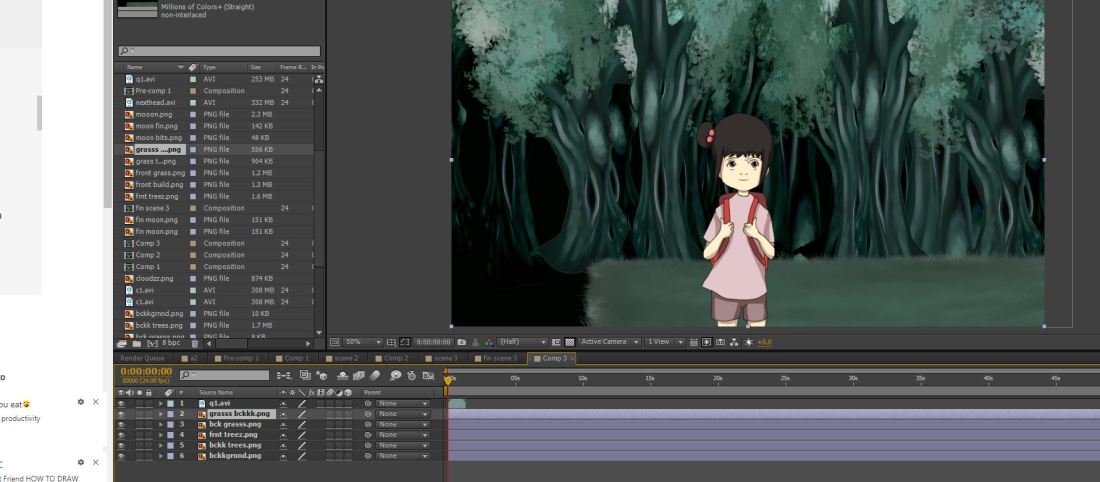Hide the bckkgrnnd.png layer eye icon

coord(121,456)
